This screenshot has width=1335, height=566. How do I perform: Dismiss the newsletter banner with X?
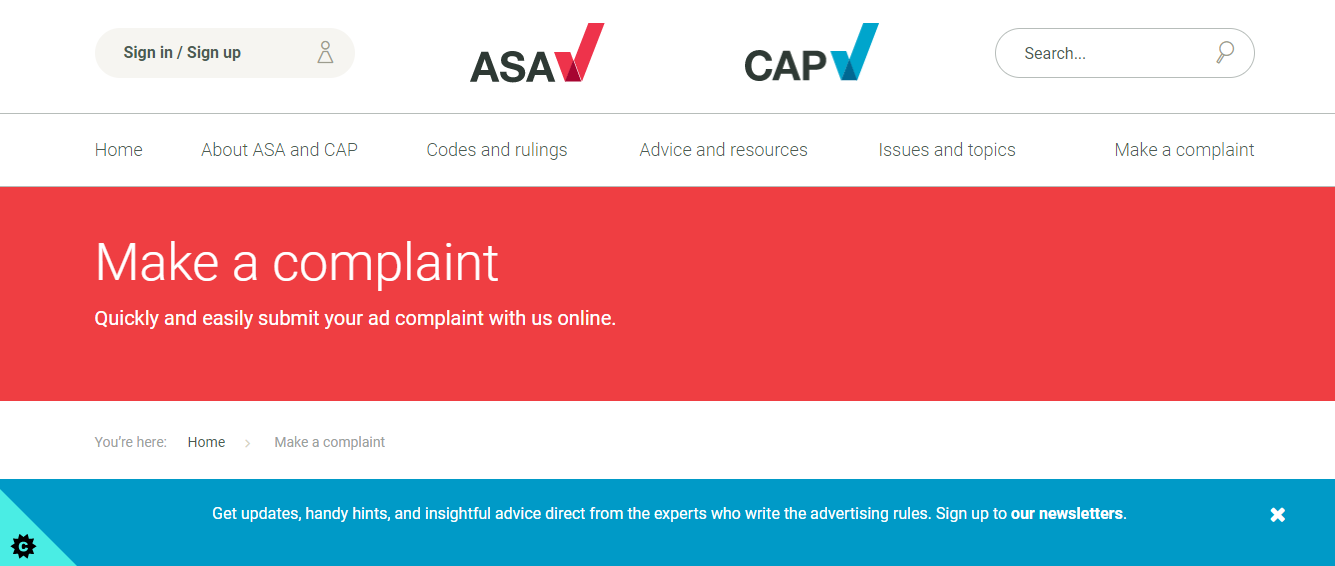tap(1277, 515)
